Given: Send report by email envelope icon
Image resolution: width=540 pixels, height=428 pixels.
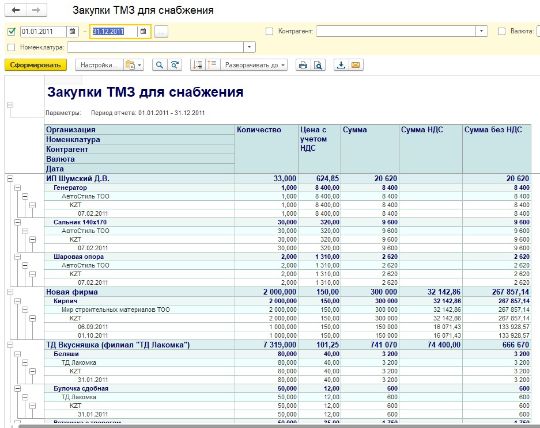Looking at the screenshot, I should [x=356, y=65].
